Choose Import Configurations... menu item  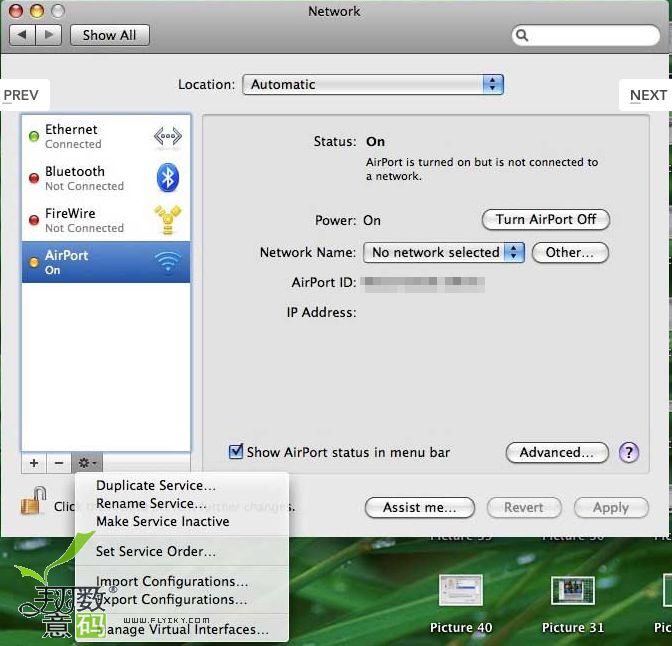tap(182, 581)
